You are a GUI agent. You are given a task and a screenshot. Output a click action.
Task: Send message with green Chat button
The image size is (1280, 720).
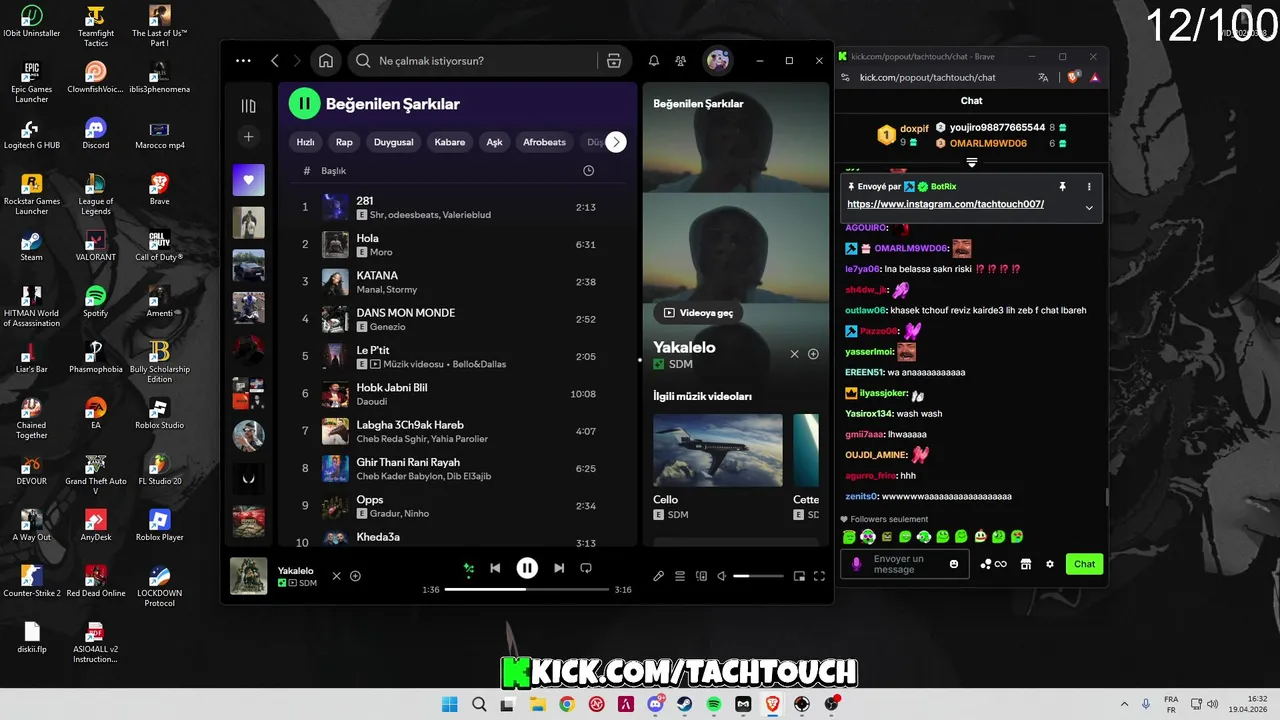coord(1084,564)
